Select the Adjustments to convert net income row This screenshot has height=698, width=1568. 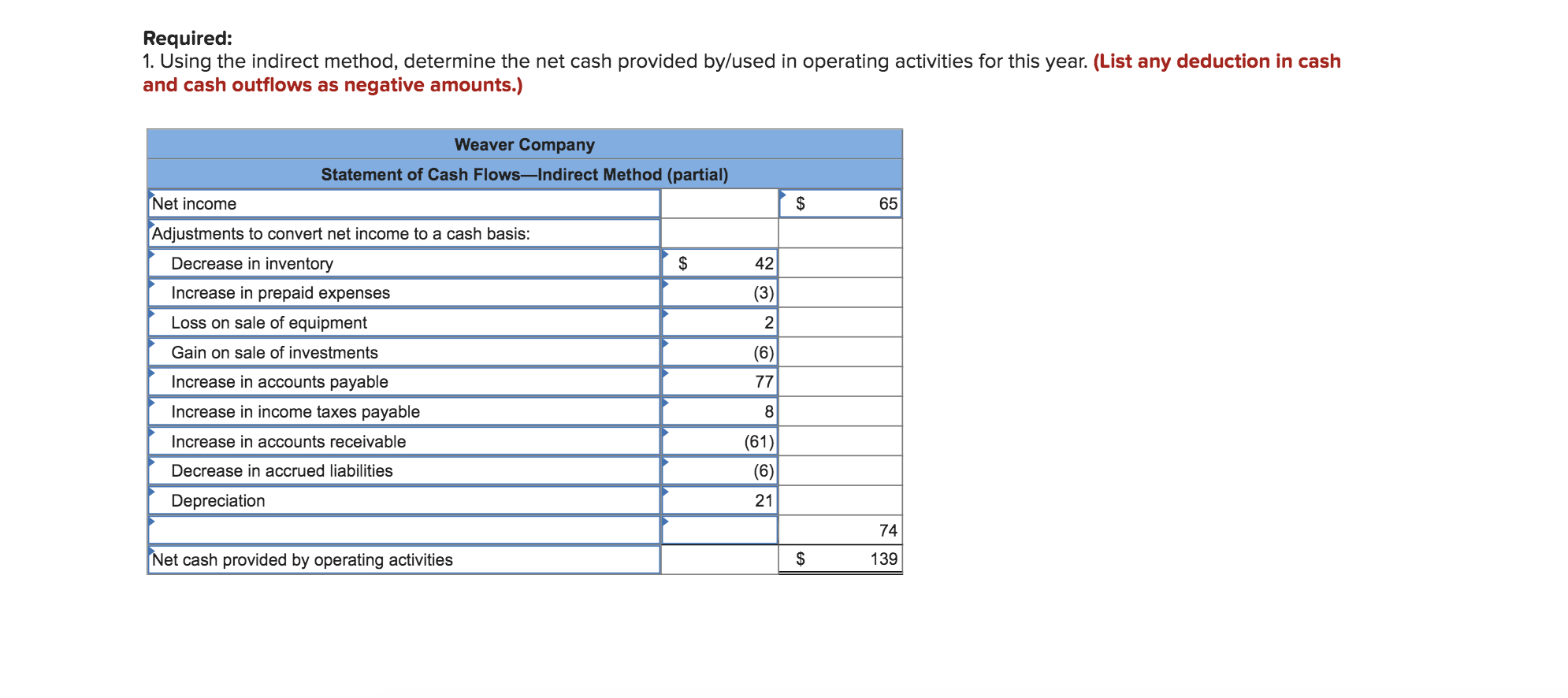pyautogui.click(x=404, y=233)
